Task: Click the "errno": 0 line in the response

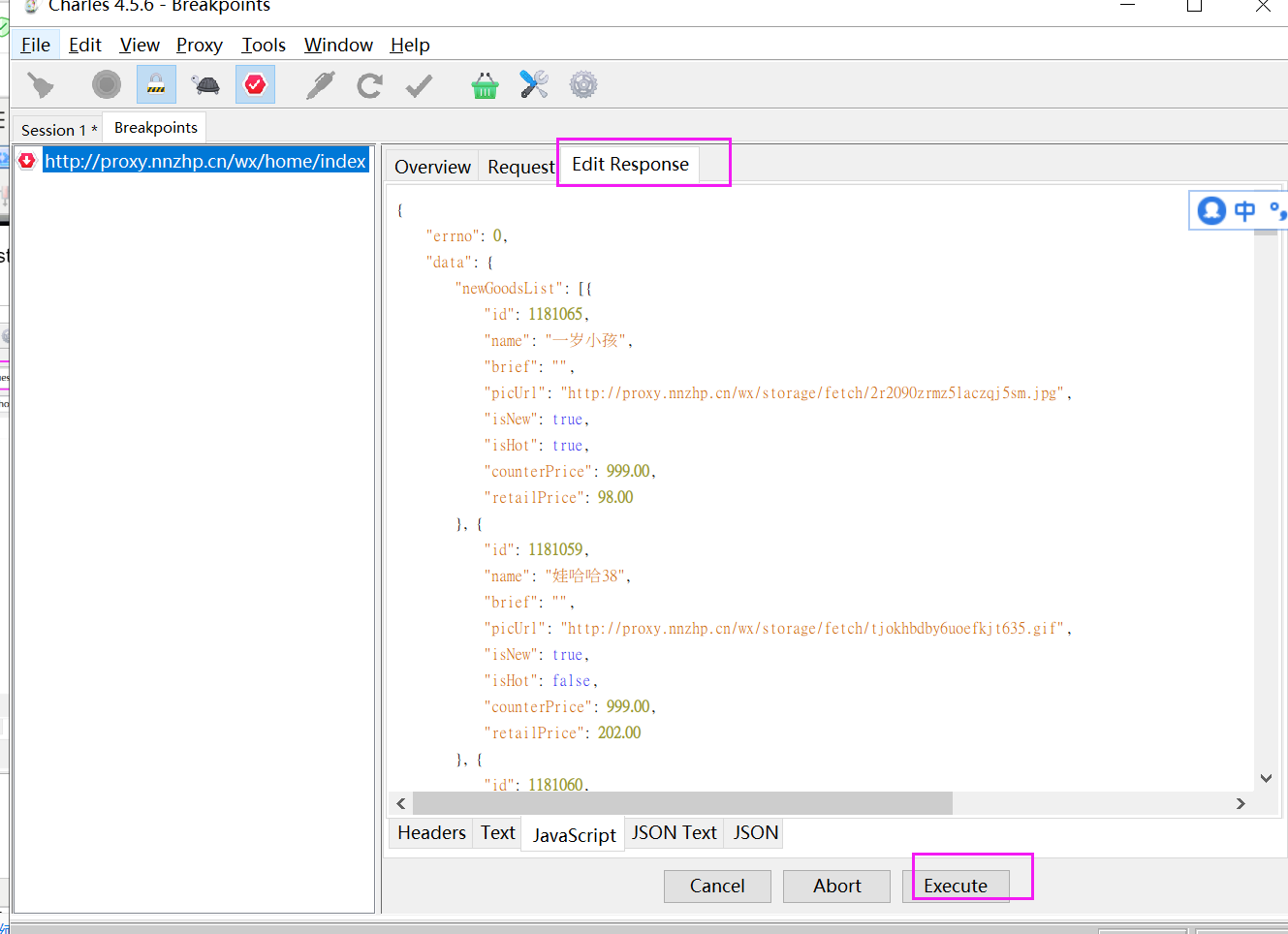Action: (x=467, y=236)
